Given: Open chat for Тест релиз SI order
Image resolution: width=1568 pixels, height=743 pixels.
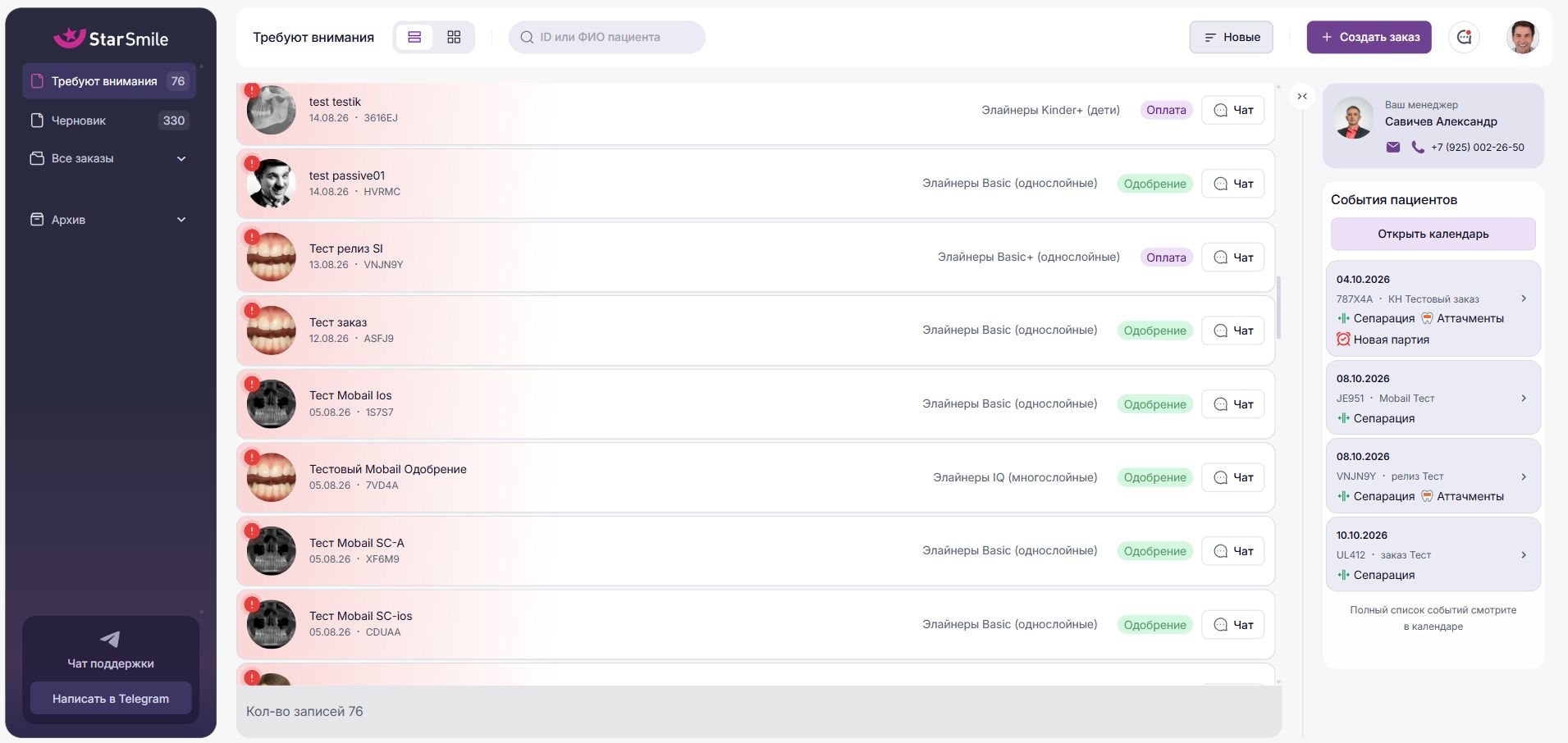Looking at the screenshot, I should [1232, 258].
